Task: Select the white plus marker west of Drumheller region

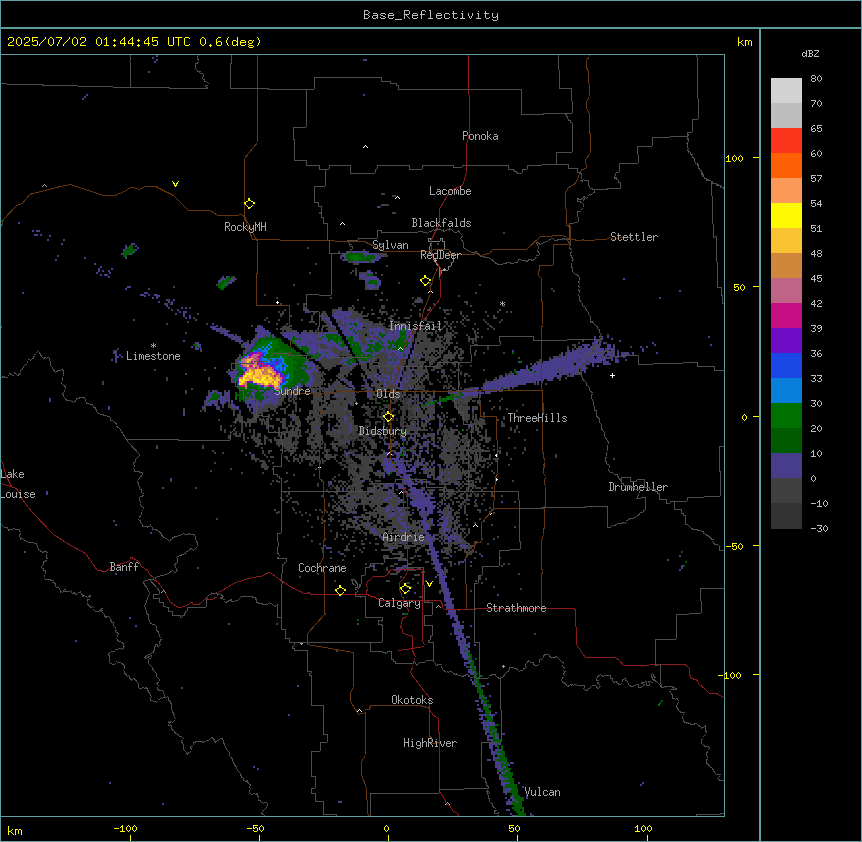Action: tap(612, 375)
